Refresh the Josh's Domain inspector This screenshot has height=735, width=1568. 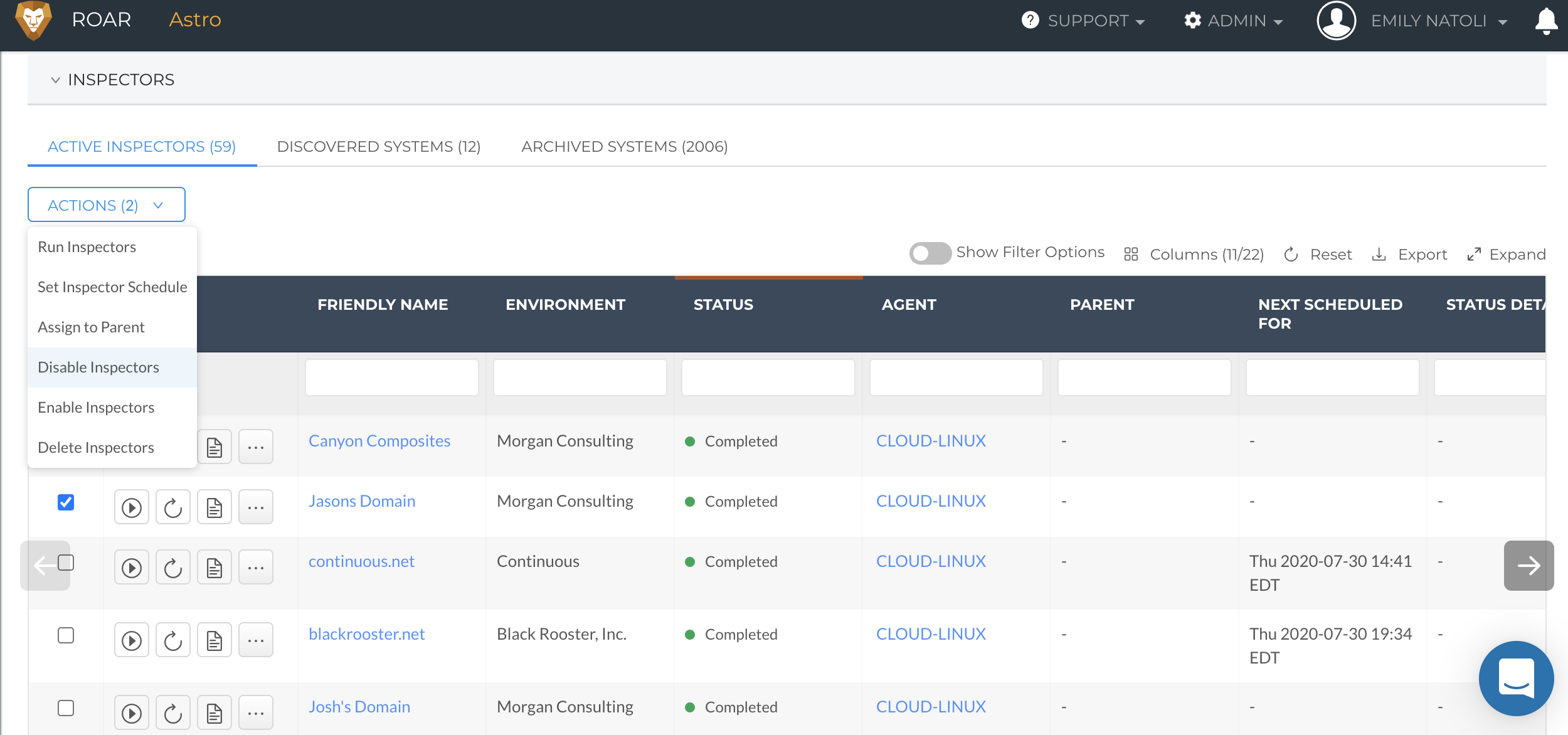point(173,713)
